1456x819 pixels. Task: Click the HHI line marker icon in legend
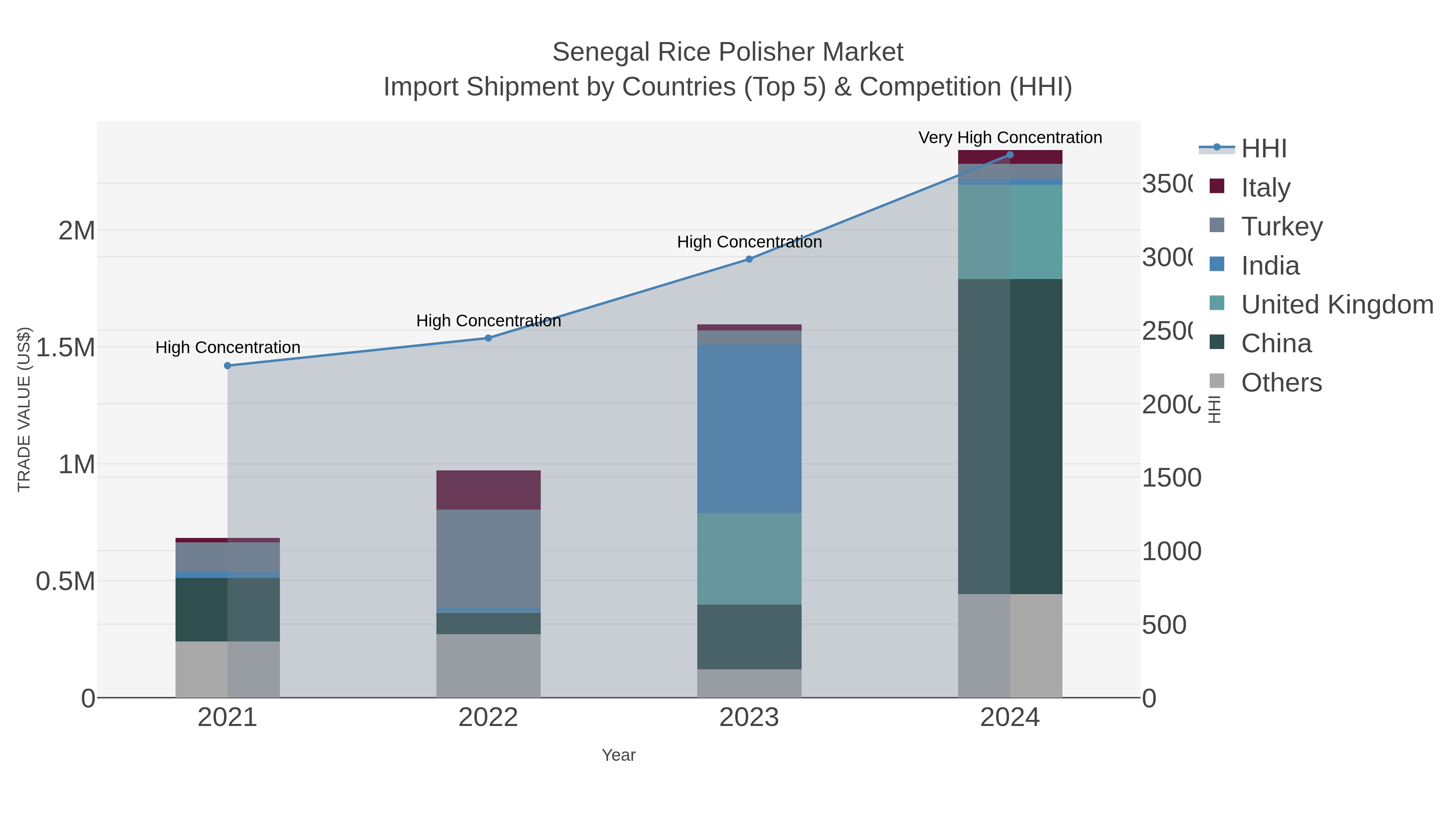(x=1217, y=148)
